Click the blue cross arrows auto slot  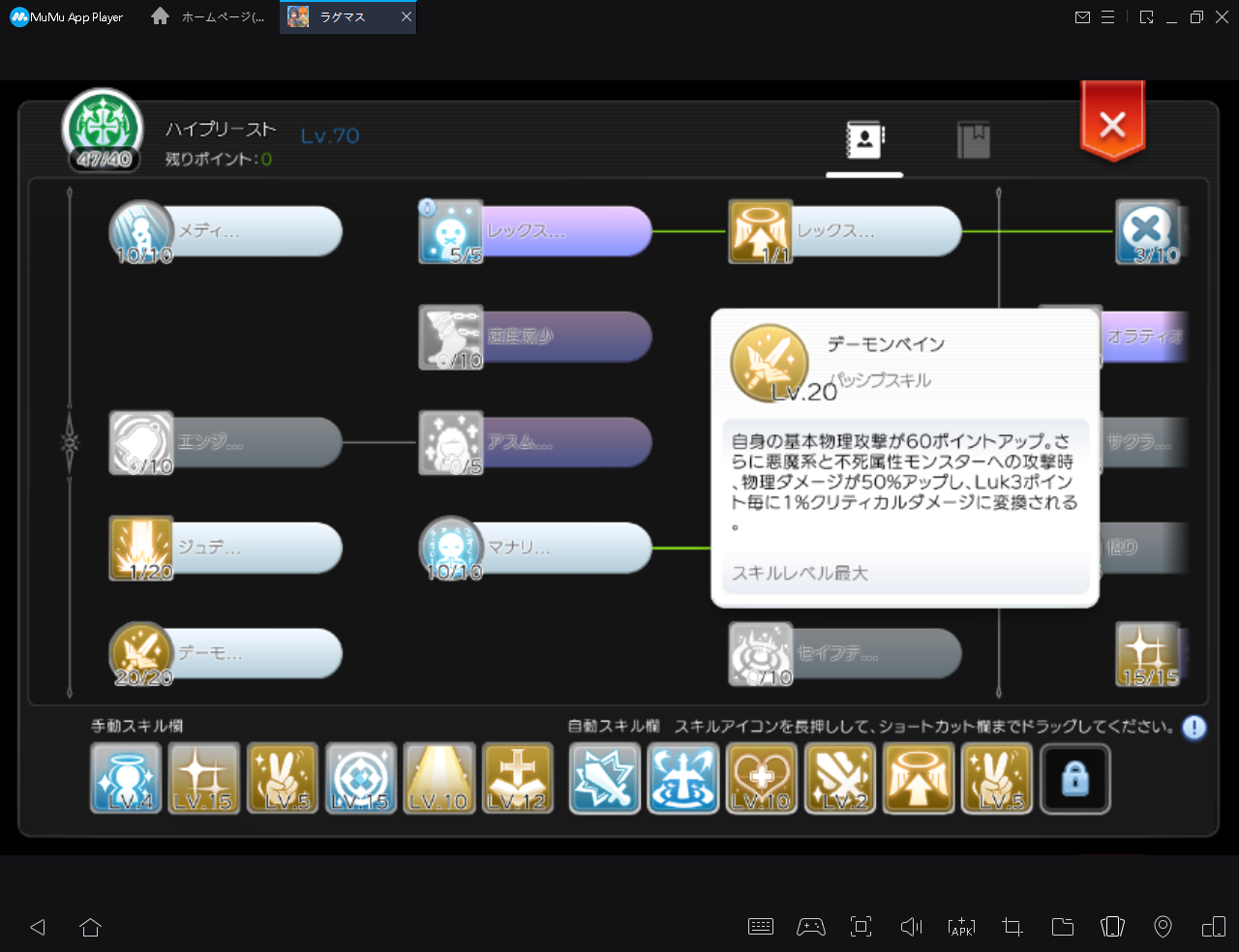click(x=683, y=778)
